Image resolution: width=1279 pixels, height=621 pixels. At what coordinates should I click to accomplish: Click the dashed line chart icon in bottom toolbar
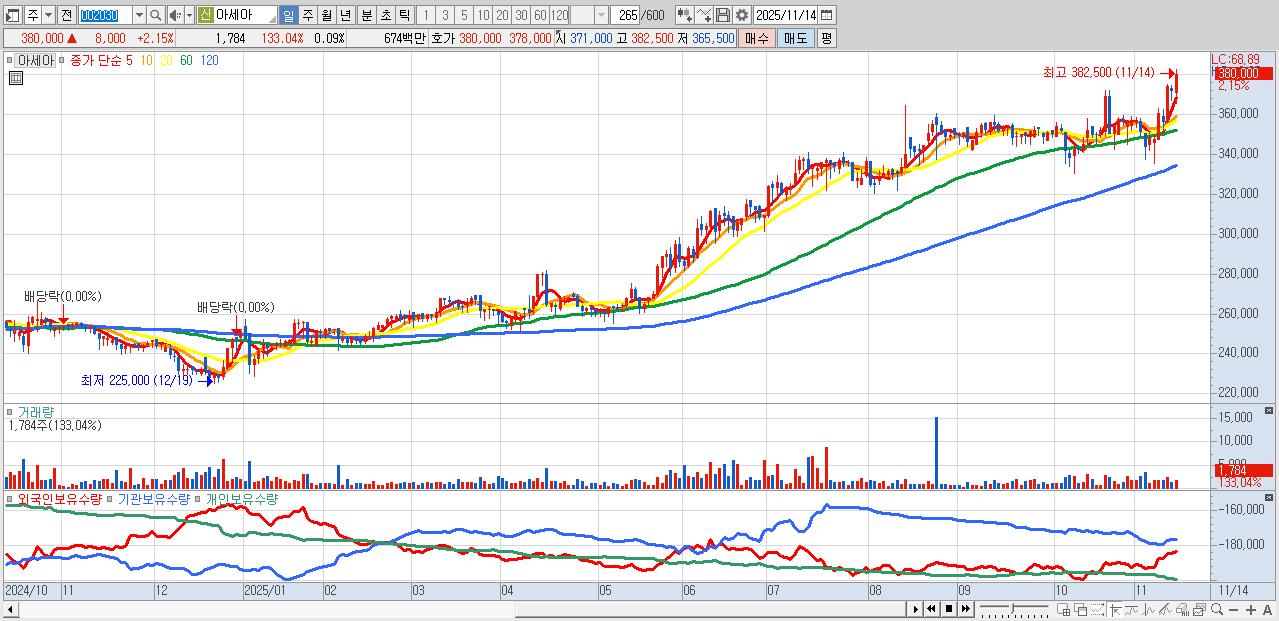pyautogui.click(x=1097, y=609)
